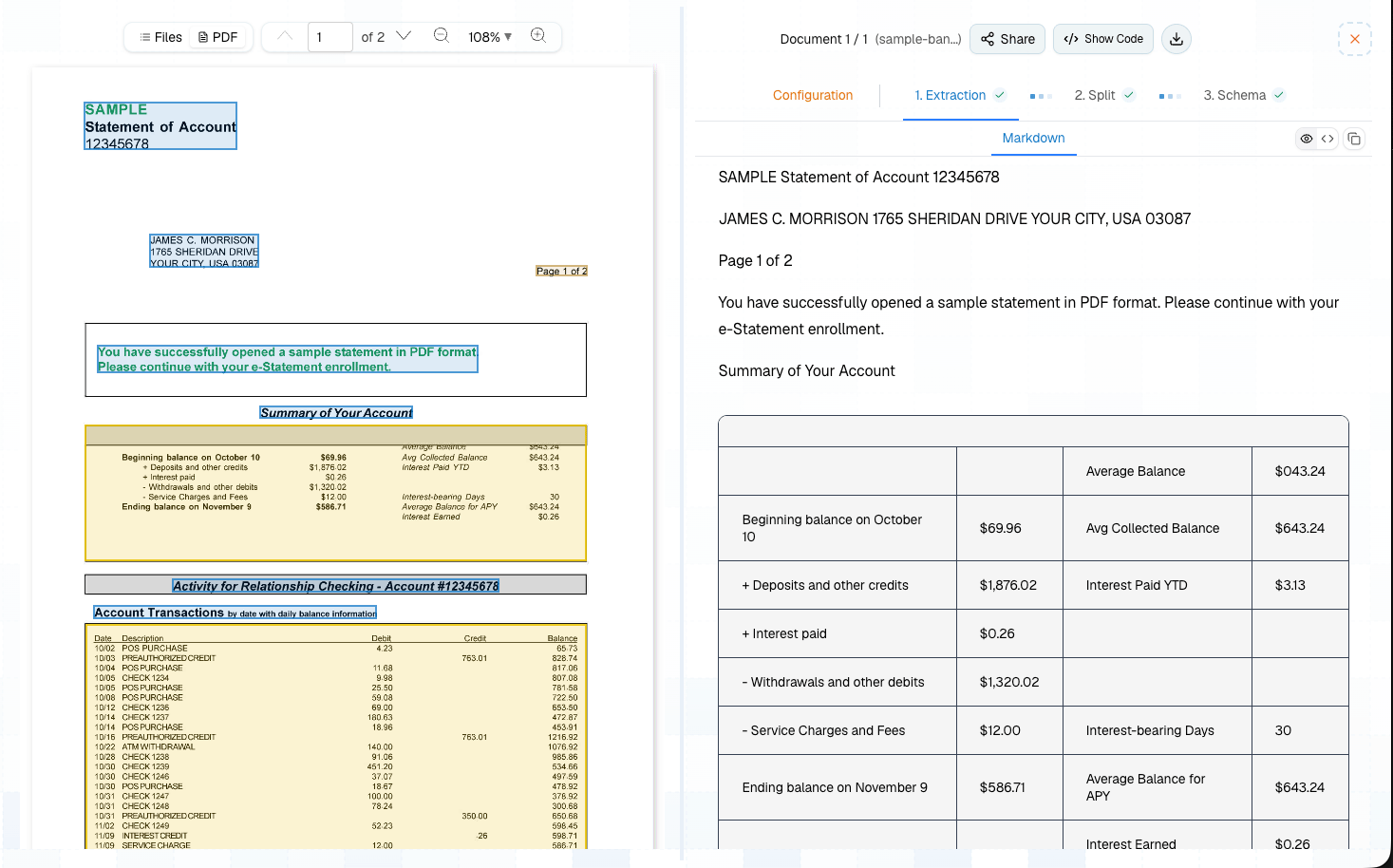The image size is (1393, 868).
Task: Click the page number input field
Action: [330, 37]
